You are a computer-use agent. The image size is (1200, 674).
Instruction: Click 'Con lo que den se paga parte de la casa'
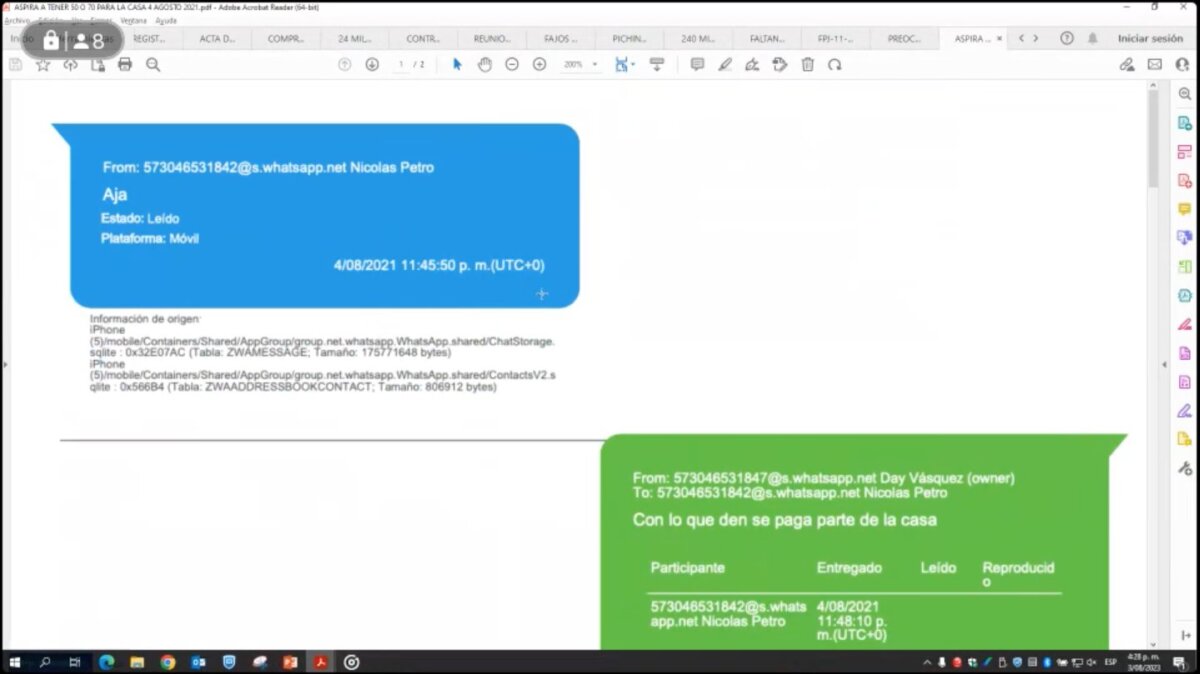785,520
